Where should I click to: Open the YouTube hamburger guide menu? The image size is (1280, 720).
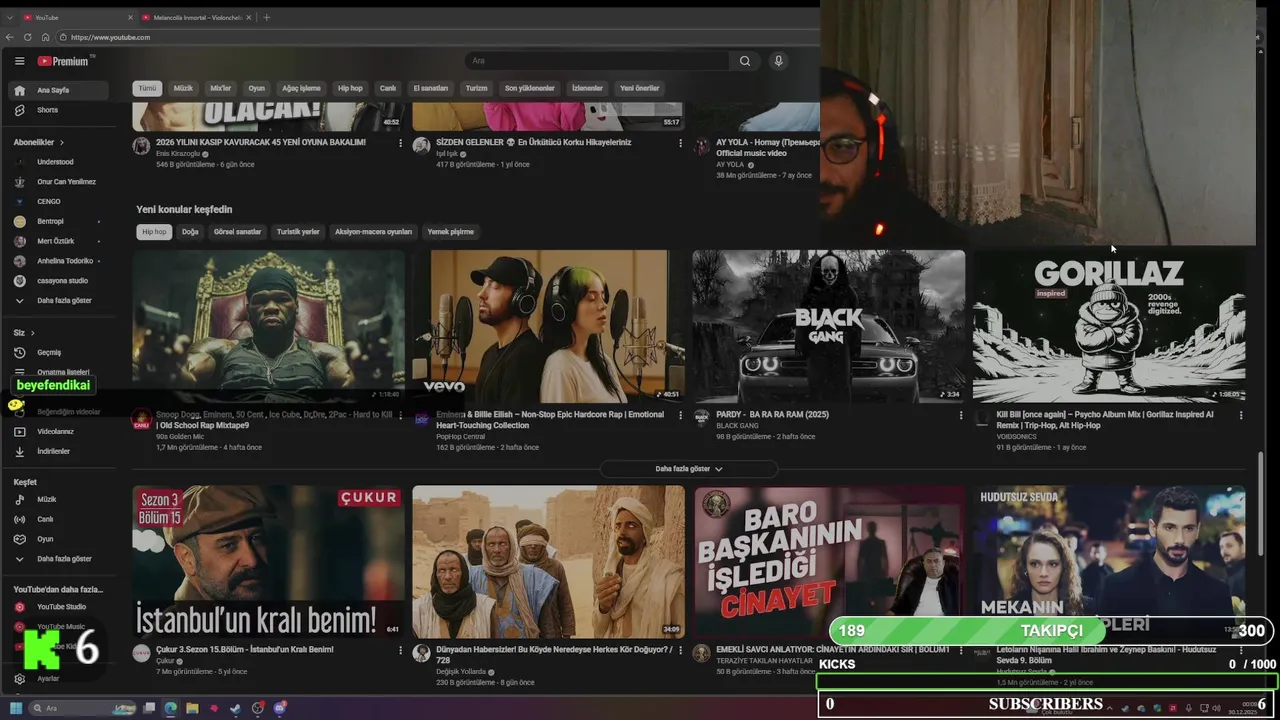click(x=19, y=61)
